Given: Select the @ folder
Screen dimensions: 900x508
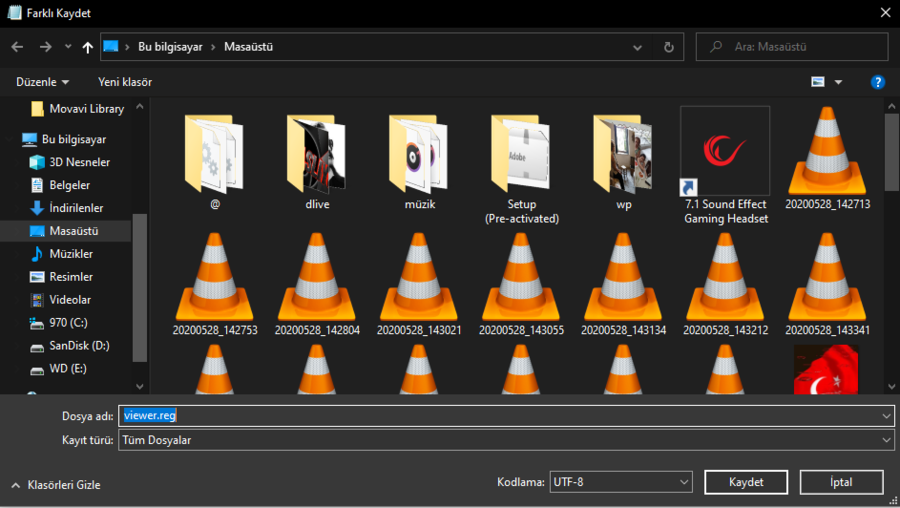Looking at the screenshot, I should [x=215, y=161].
